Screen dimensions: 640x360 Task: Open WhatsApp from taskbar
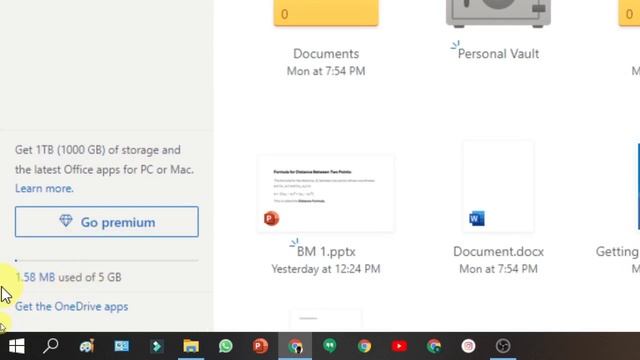coord(225,346)
